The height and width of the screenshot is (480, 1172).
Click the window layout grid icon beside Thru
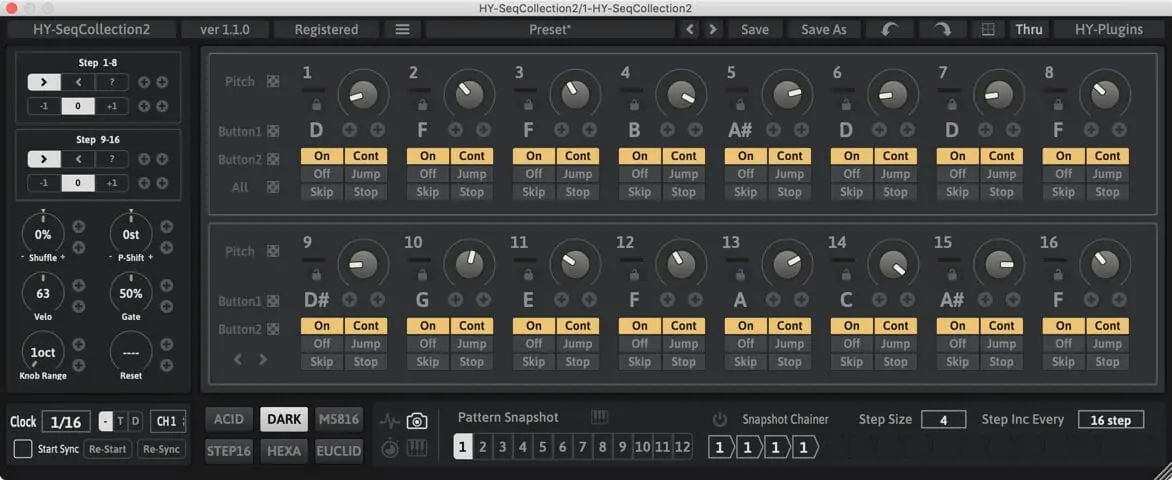coord(988,29)
